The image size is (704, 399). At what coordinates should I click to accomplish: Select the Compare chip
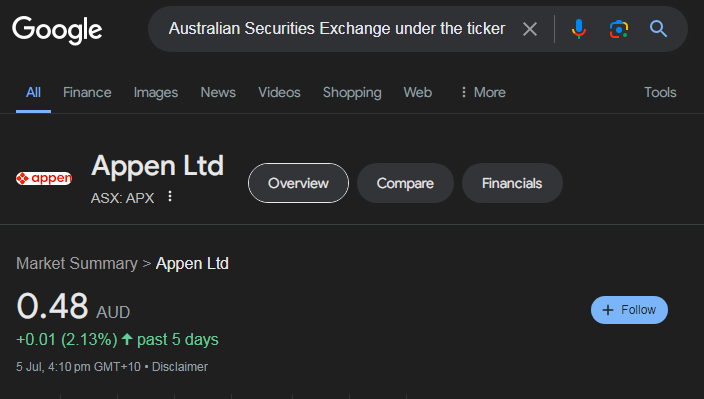pos(405,183)
